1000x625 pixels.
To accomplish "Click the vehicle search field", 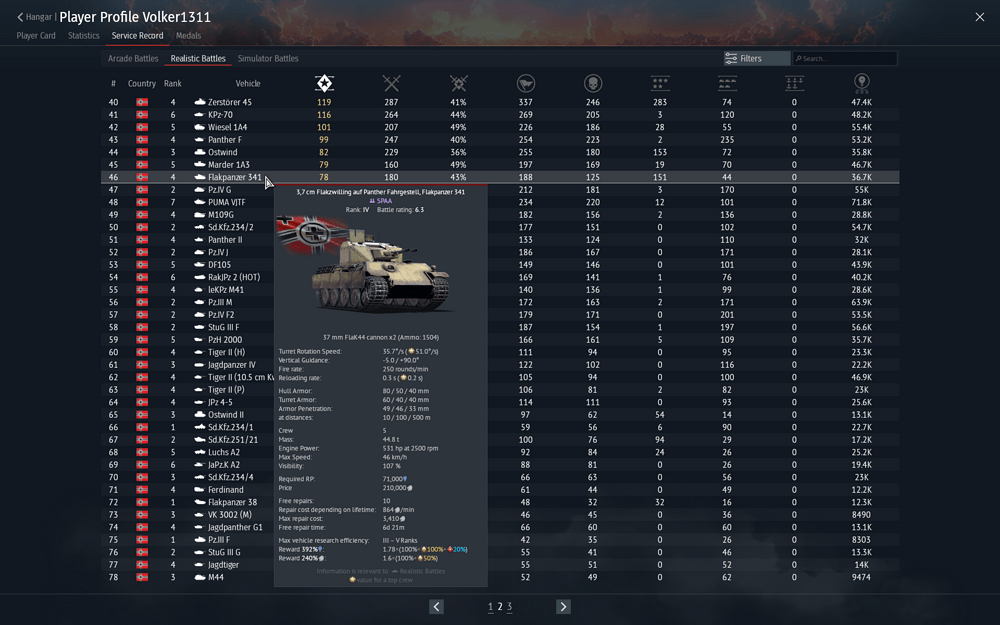I will (x=845, y=58).
